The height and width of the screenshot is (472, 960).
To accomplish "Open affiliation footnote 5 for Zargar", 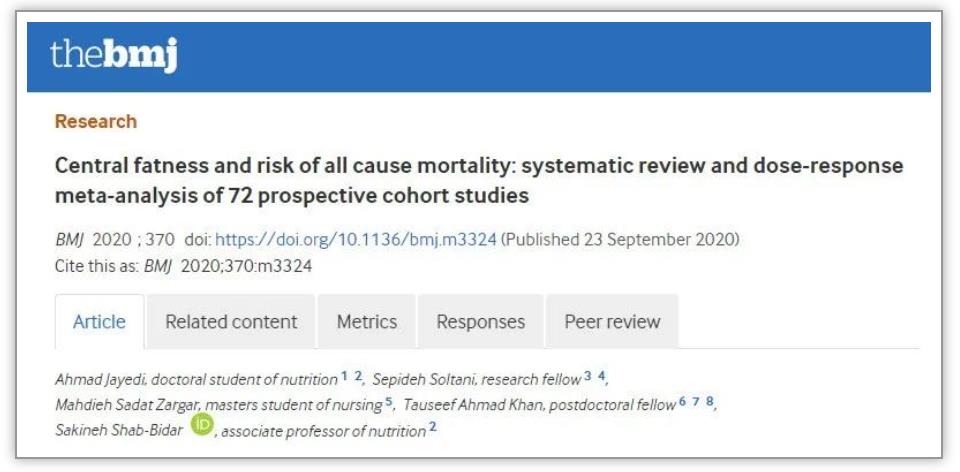I will 389,402.
